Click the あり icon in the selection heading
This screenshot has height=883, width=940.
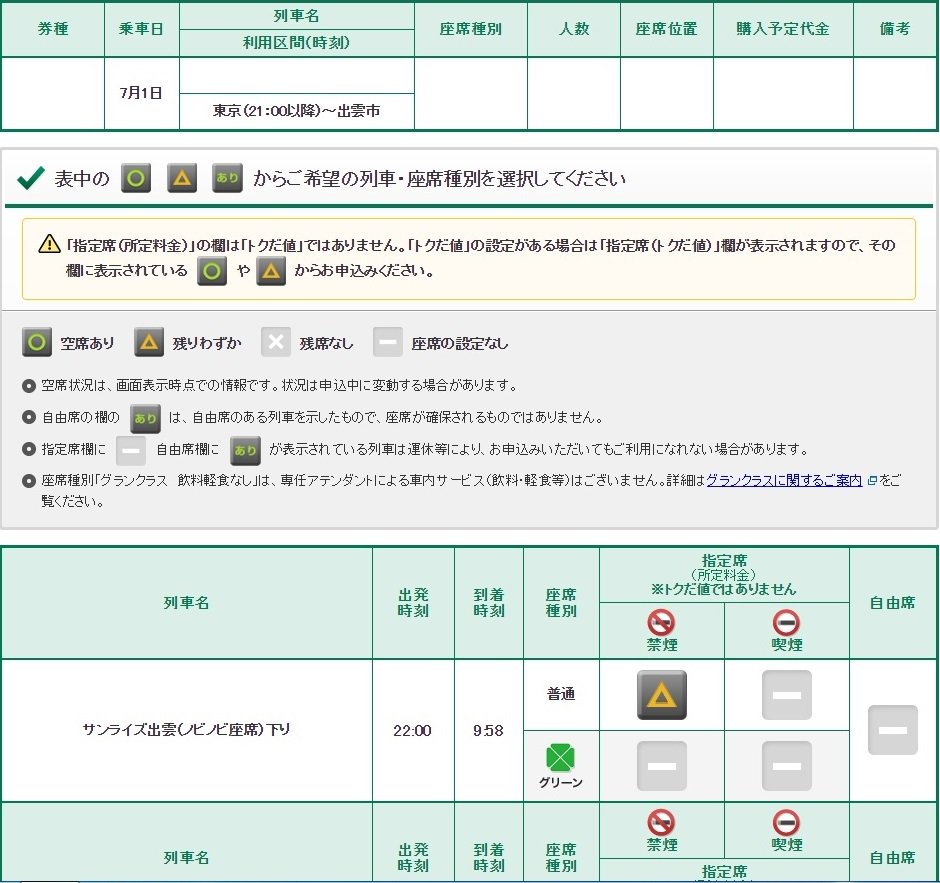227,178
